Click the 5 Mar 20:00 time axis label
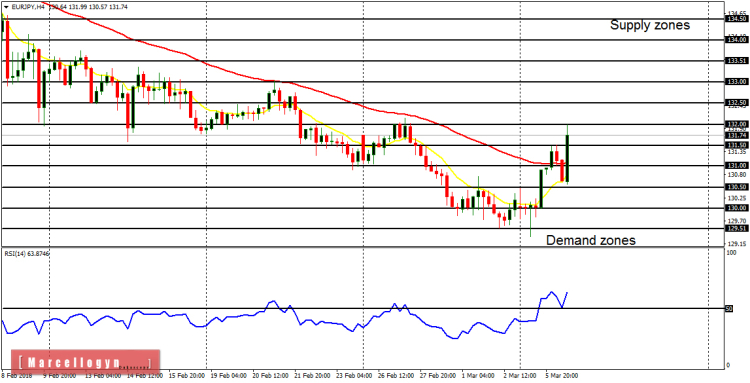750x383 pixels. pyautogui.click(x=562, y=376)
